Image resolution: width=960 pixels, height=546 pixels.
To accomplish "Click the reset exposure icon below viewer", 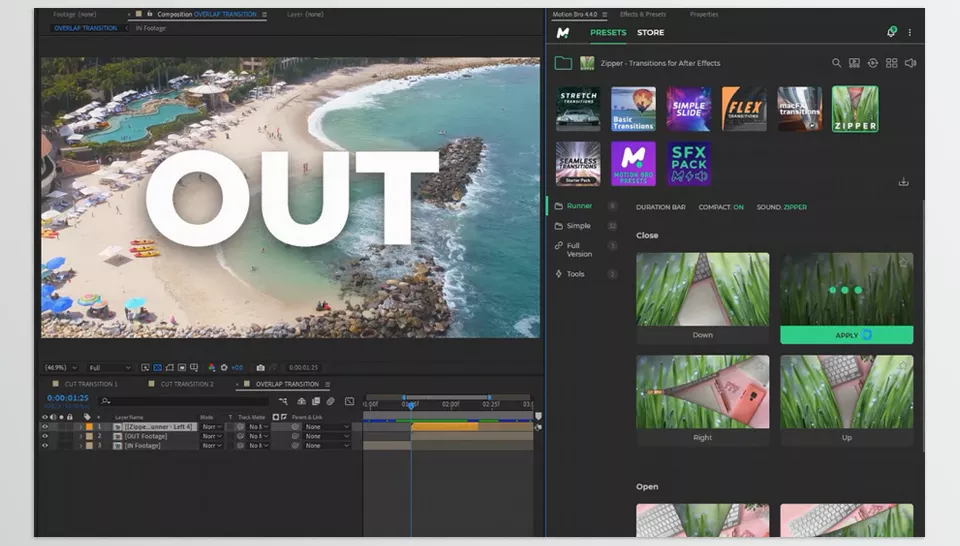I will click(224, 367).
